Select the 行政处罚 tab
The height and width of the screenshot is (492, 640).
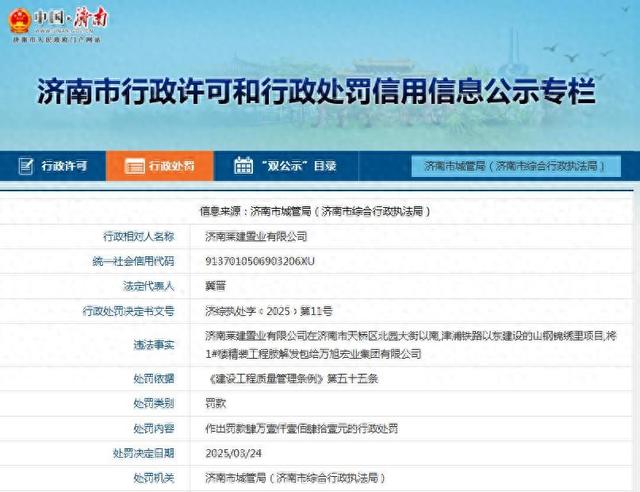pyautogui.click(x=160, y=166)
